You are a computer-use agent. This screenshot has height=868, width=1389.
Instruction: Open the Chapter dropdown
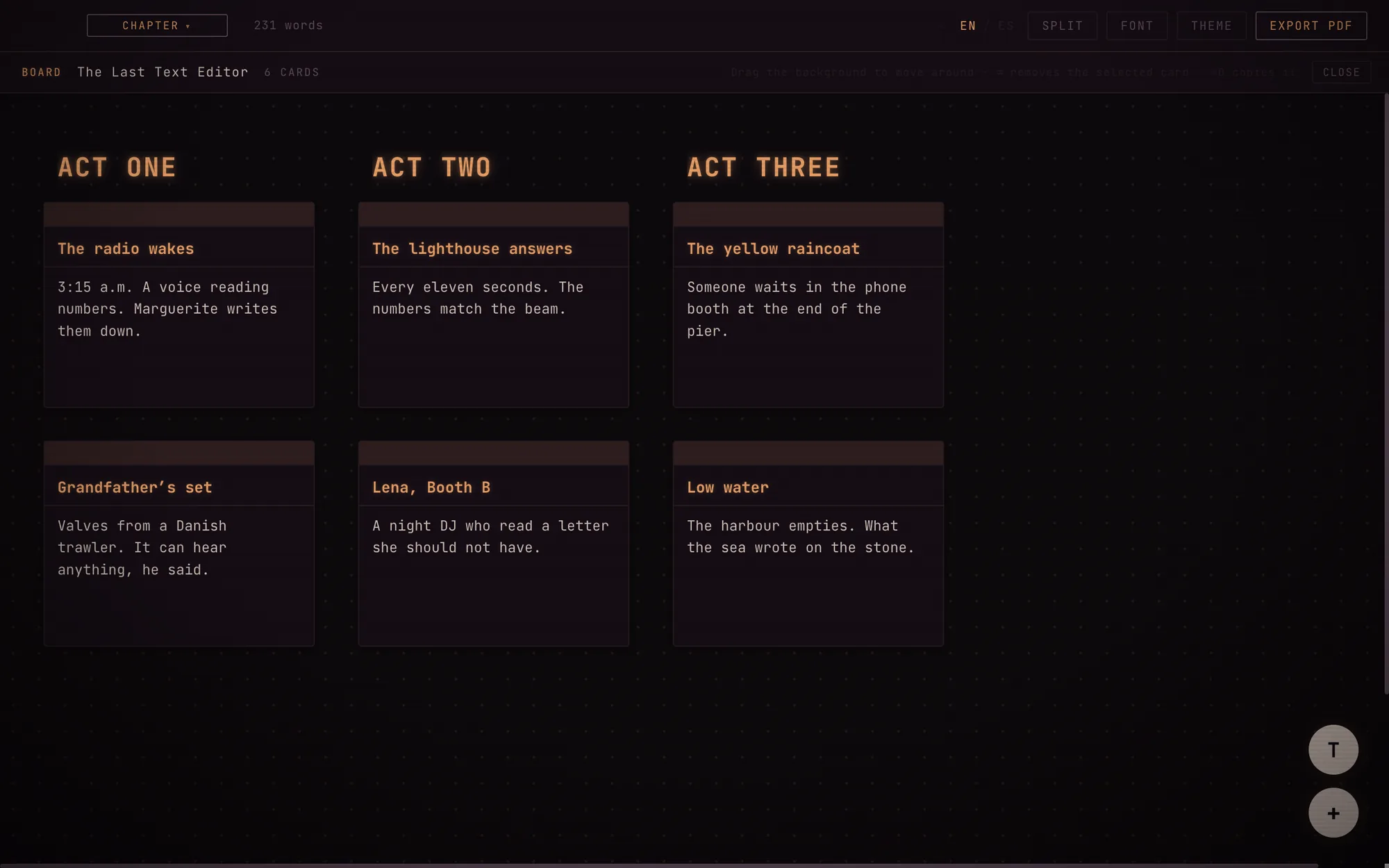[x=157, y=26]
